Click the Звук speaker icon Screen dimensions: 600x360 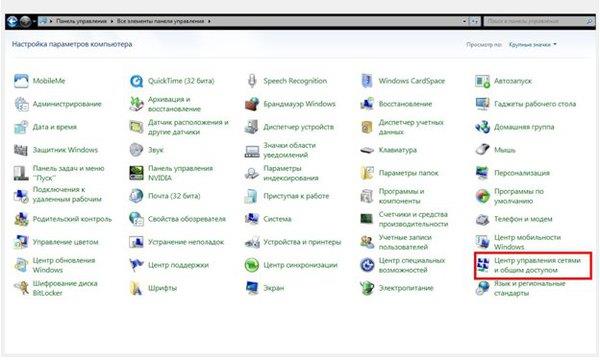136,150
